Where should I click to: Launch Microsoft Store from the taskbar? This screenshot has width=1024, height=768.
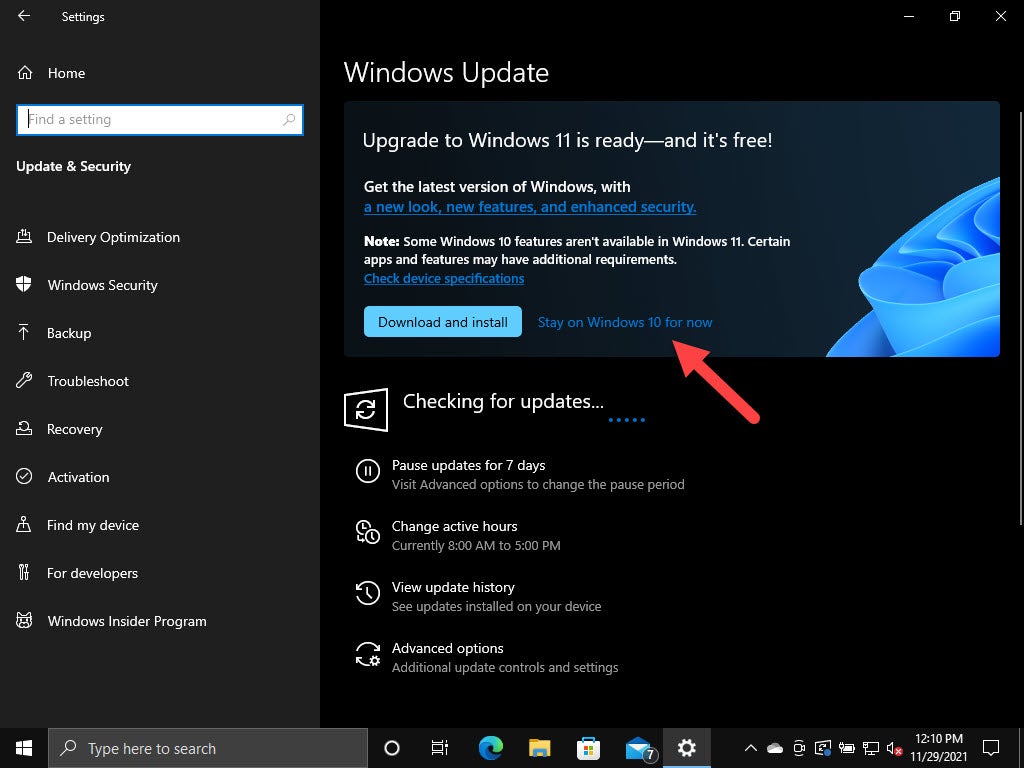point(588,748)
